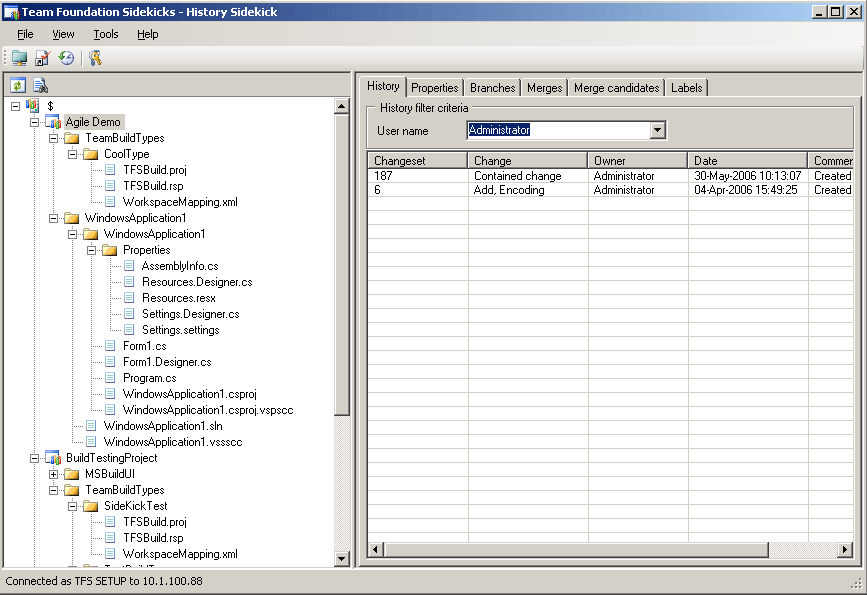Open the Tools menu

point(105,34)
